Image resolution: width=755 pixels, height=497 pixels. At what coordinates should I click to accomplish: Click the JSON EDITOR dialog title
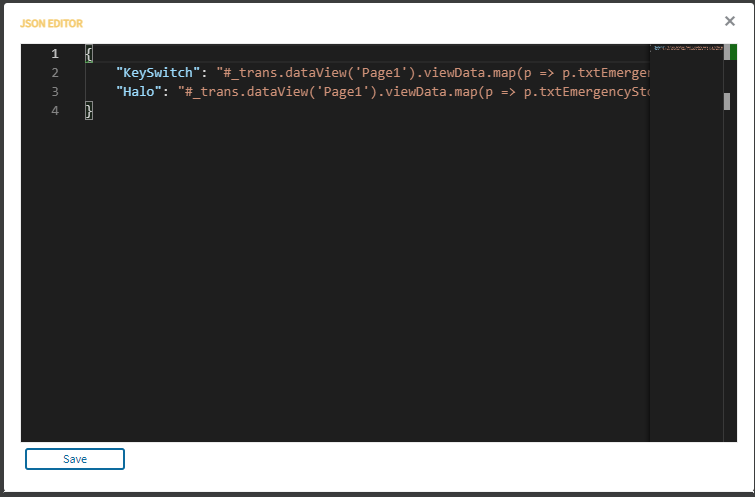(x=51, y=24)
